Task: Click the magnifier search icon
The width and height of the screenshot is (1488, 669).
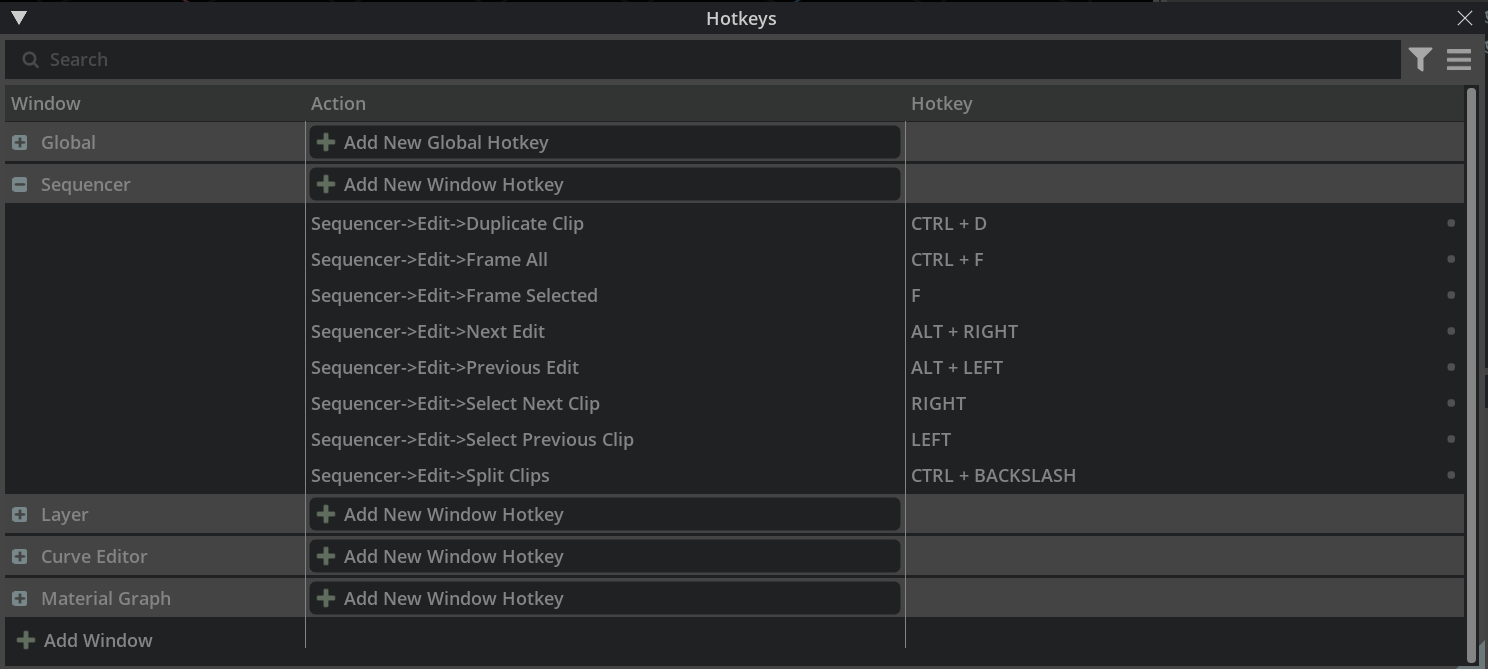Action: coord(30,60)
